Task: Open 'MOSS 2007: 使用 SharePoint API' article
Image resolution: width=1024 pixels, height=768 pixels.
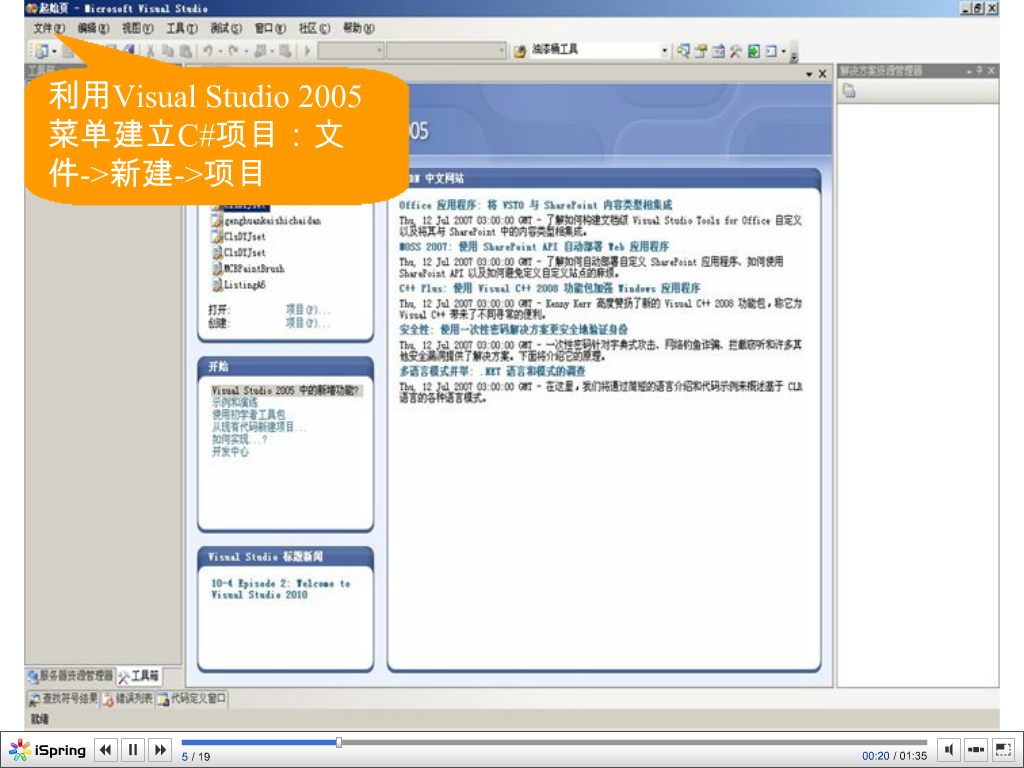Action: [534, 247]
